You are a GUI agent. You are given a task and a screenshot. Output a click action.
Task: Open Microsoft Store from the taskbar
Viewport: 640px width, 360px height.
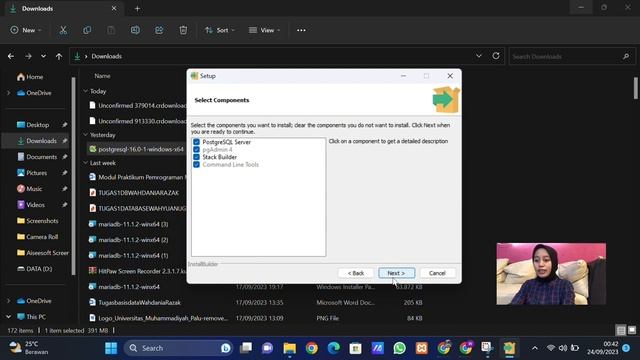(356, 348)
